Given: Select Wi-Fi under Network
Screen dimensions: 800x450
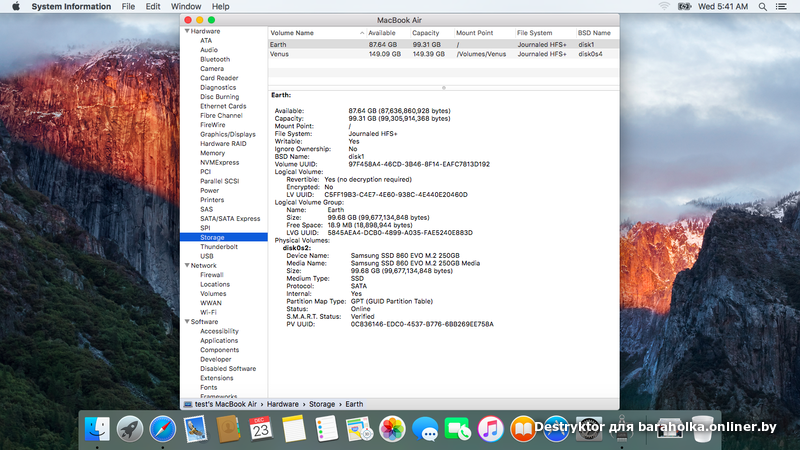Looking at the screenshot, I should click(208, 312).
